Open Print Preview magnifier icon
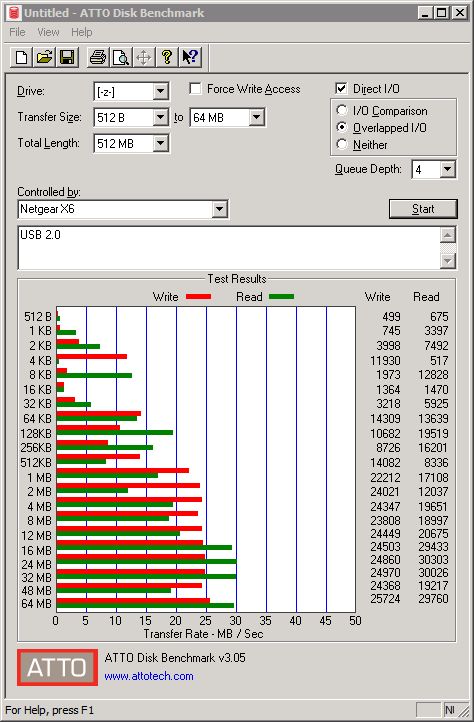 tap(121, 58)
